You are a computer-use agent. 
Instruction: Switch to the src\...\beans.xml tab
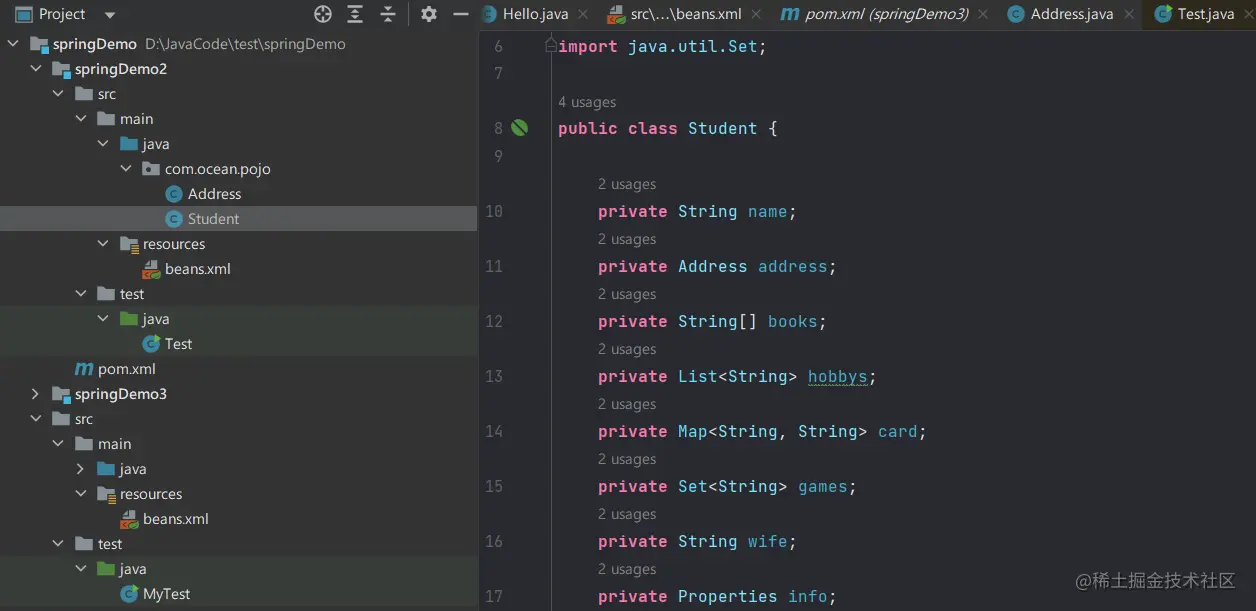coord(686,14)
